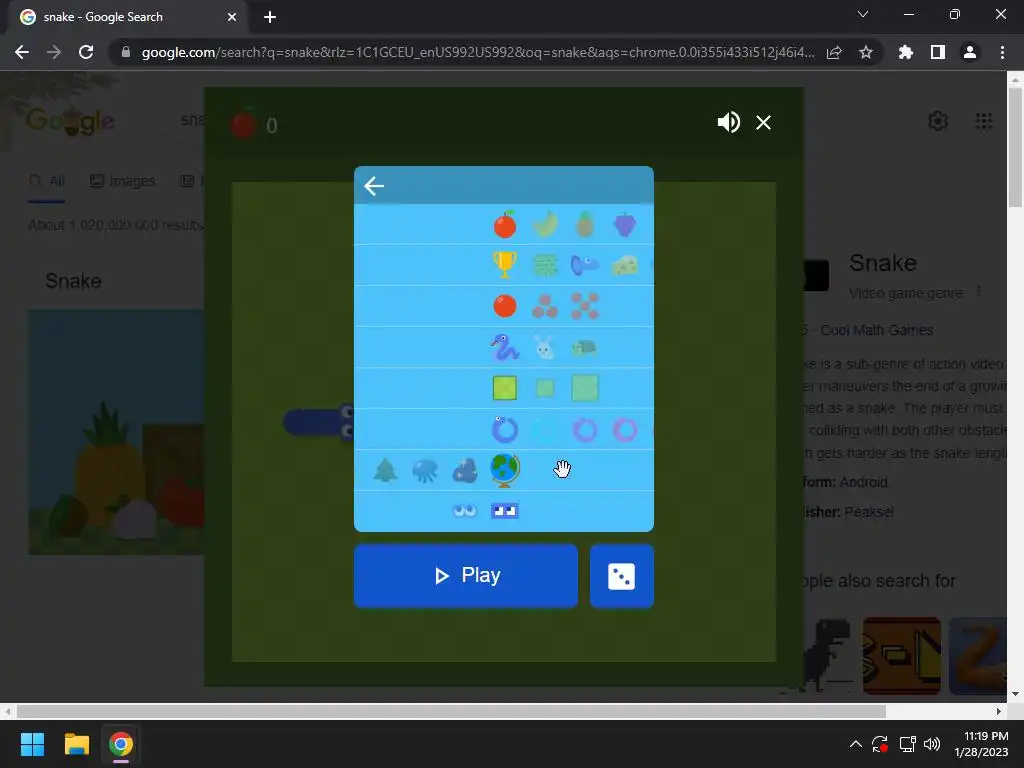Pick the purple ring snake color
1024x768 pixels.
585,430
